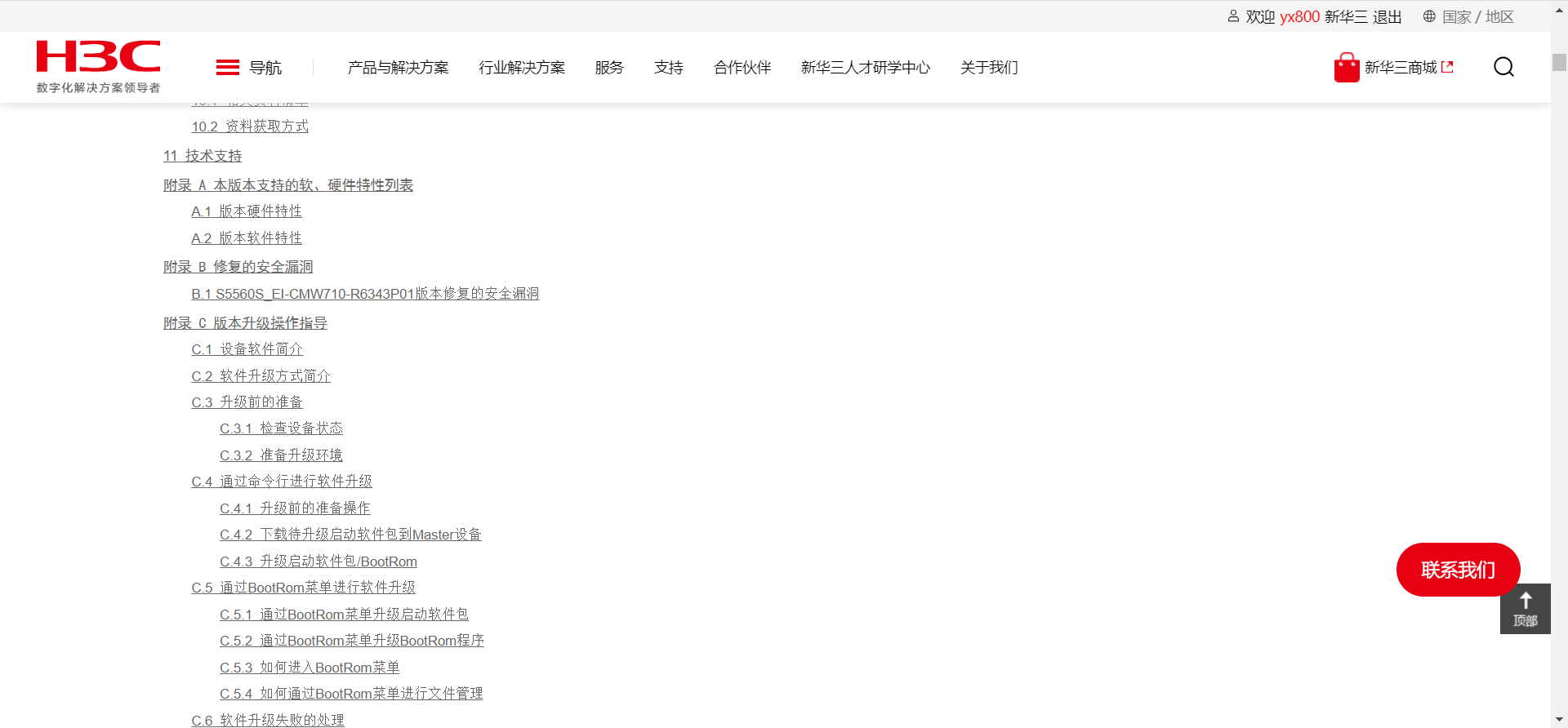The height and width of the screenshot is (728, 1568).
Task: Open C.3.2 准备升级环境 link
Action: 281,455
